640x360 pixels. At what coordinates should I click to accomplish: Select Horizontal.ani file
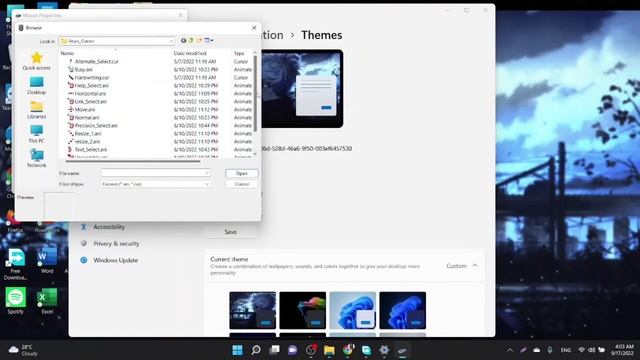click(87, 93)
